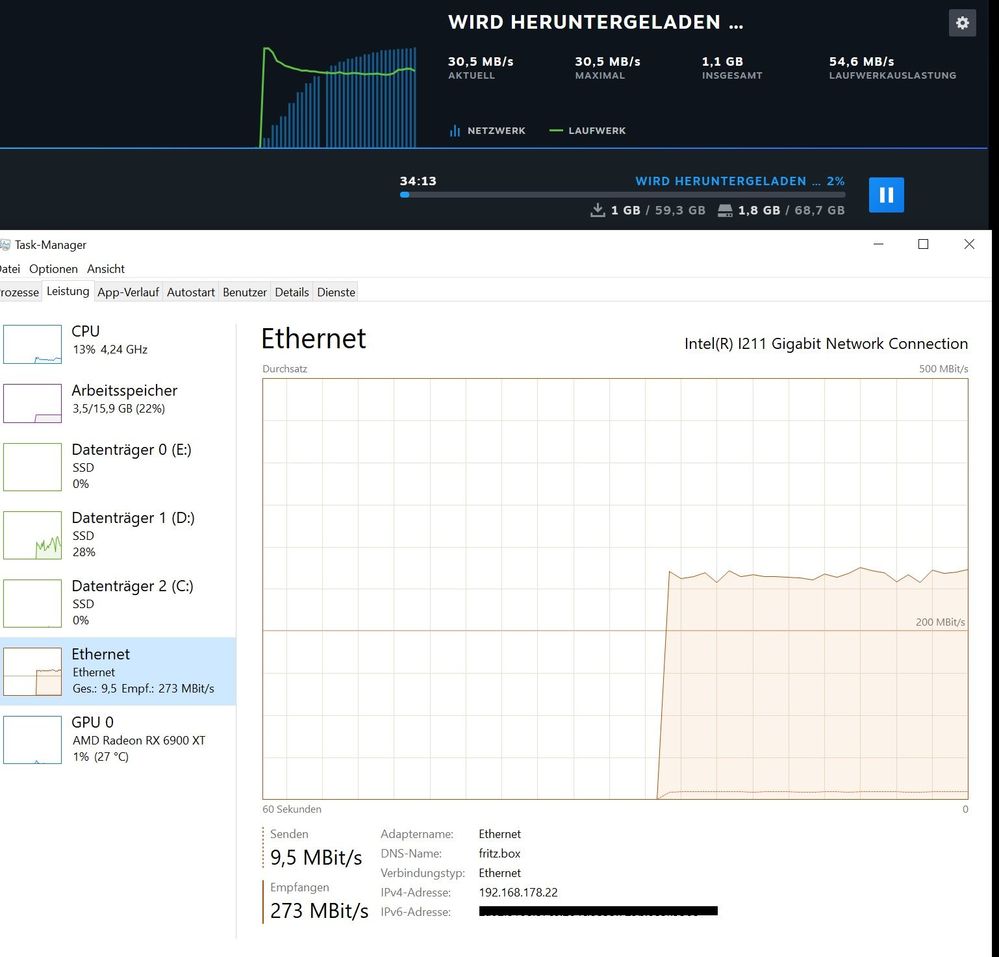
Task: Select GPU 0 AMD Radeon entry
Action: pos(118,739)
